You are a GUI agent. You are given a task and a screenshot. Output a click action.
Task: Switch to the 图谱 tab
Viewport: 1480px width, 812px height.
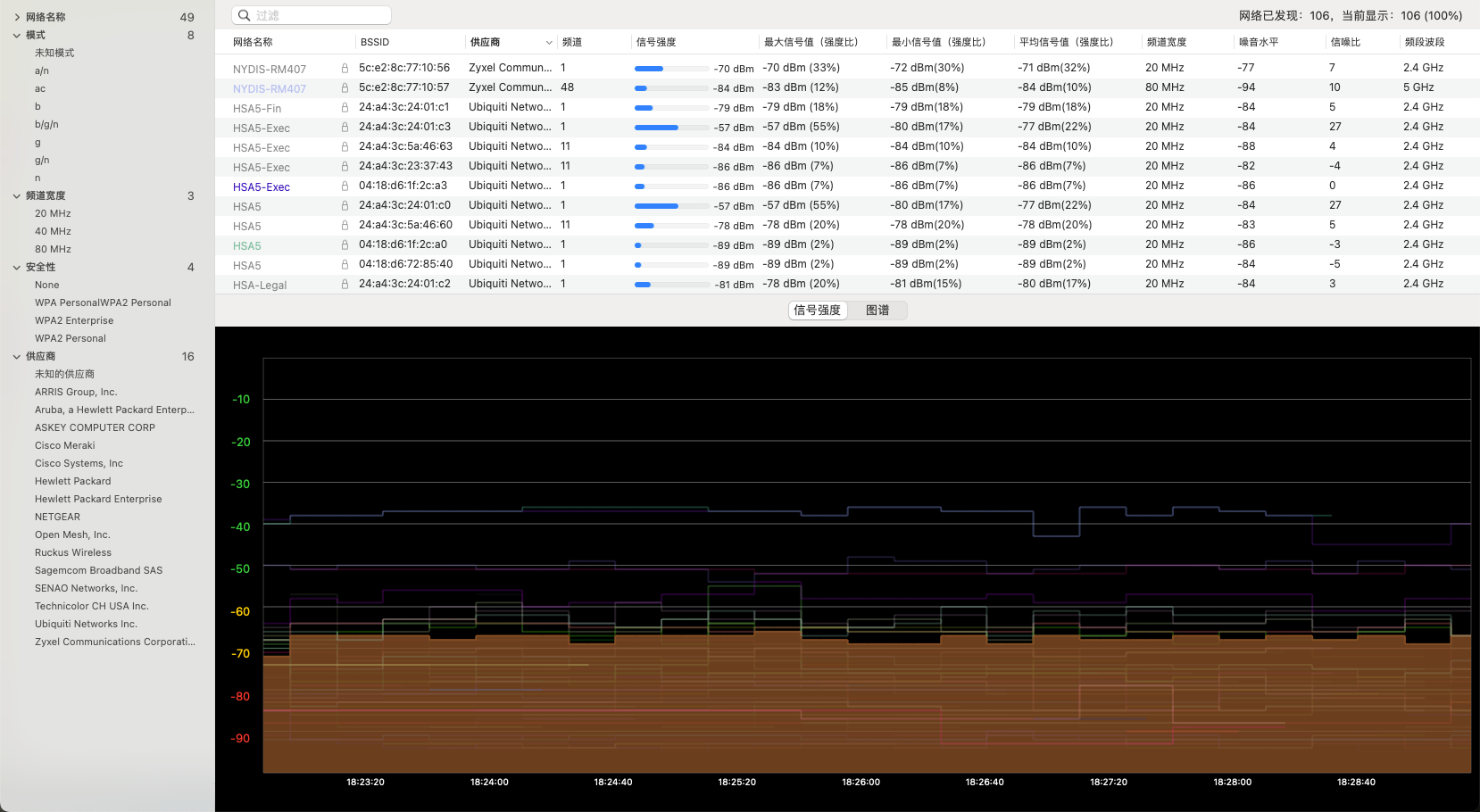pyautogui.click(x=877, y=310)
